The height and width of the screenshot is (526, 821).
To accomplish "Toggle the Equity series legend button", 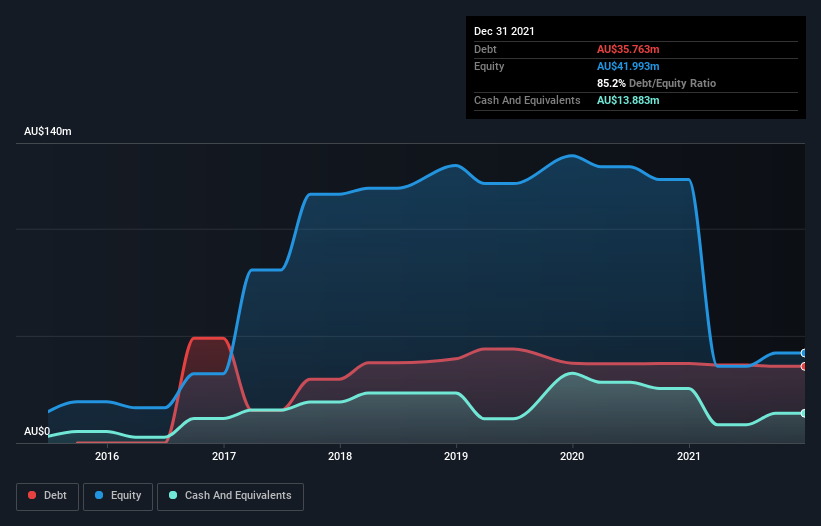I will (118, 496).
